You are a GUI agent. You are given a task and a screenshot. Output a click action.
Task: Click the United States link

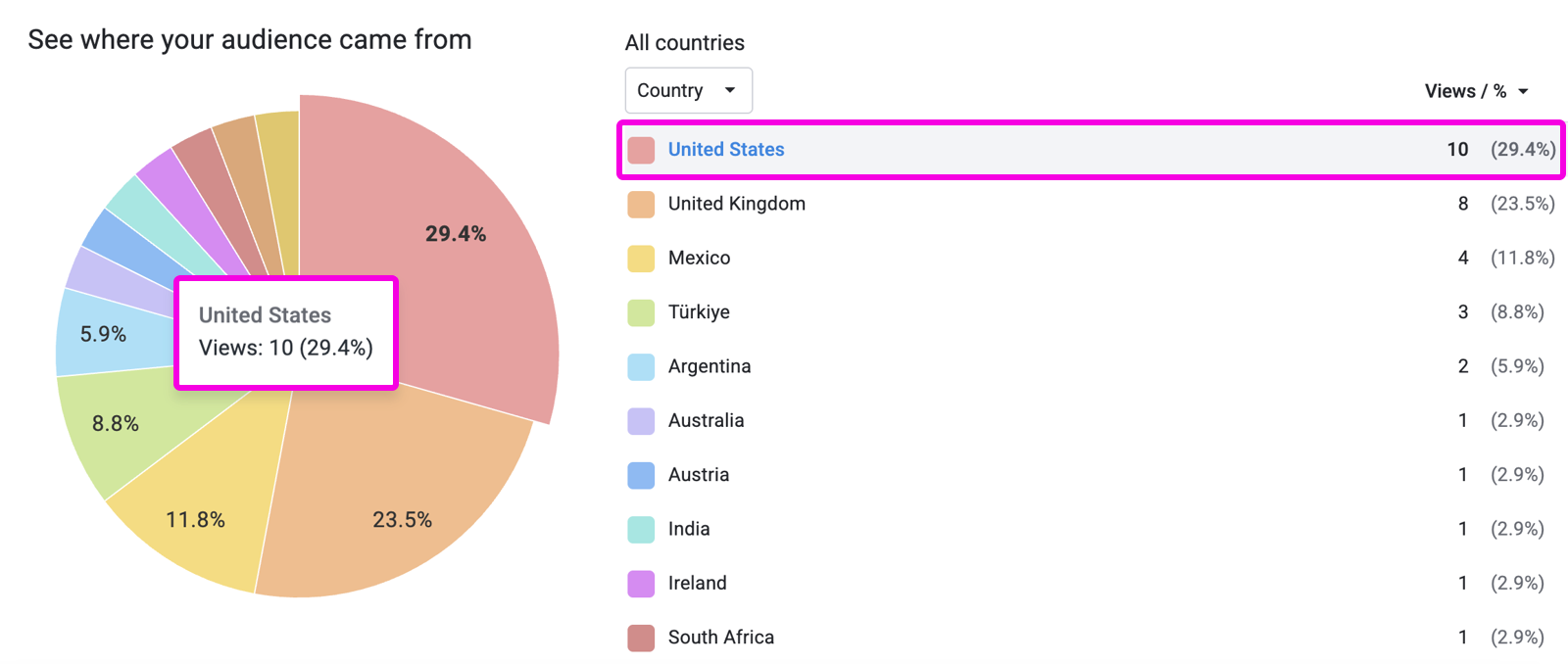click(x=726, y=150)
